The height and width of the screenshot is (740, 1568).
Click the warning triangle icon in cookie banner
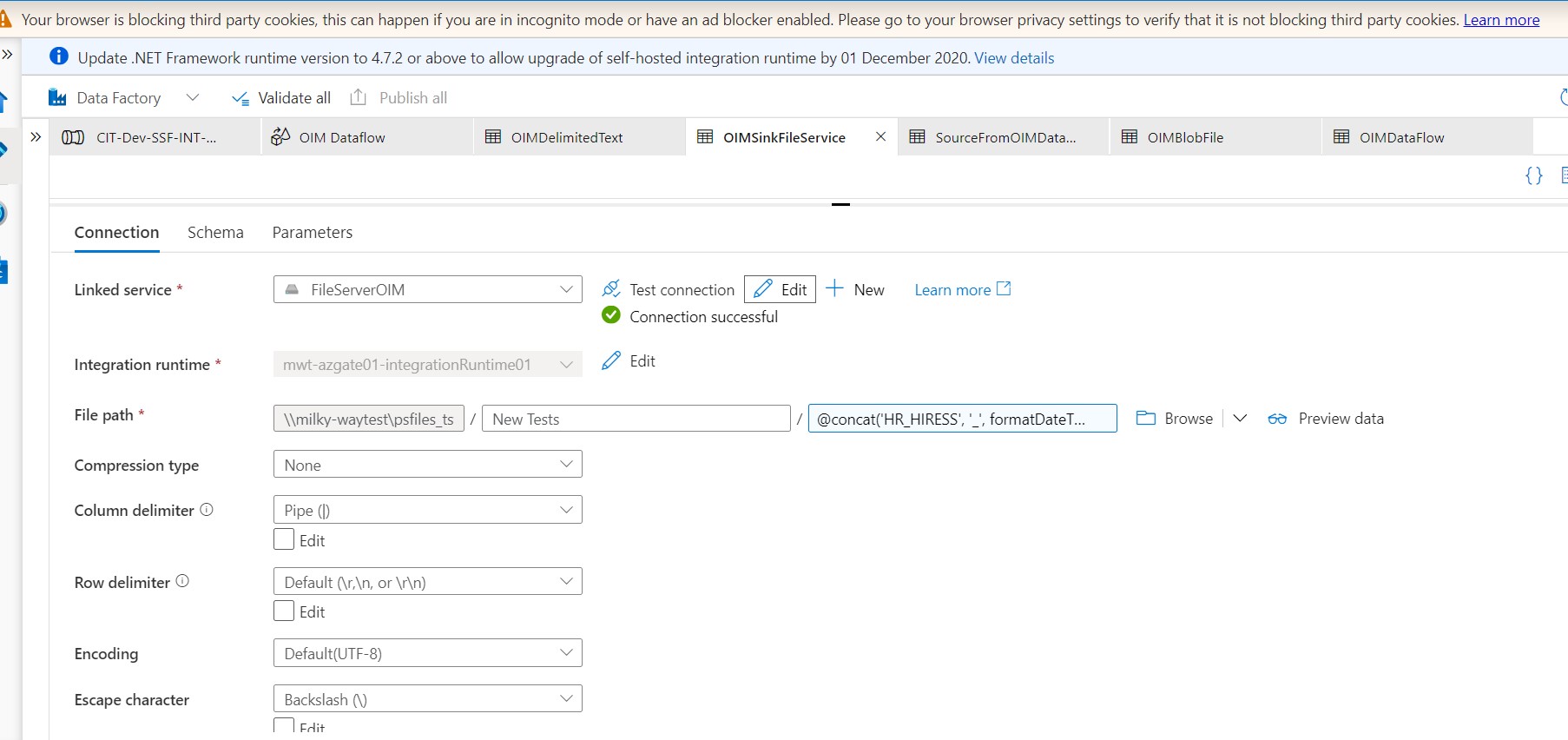point(5,19)
